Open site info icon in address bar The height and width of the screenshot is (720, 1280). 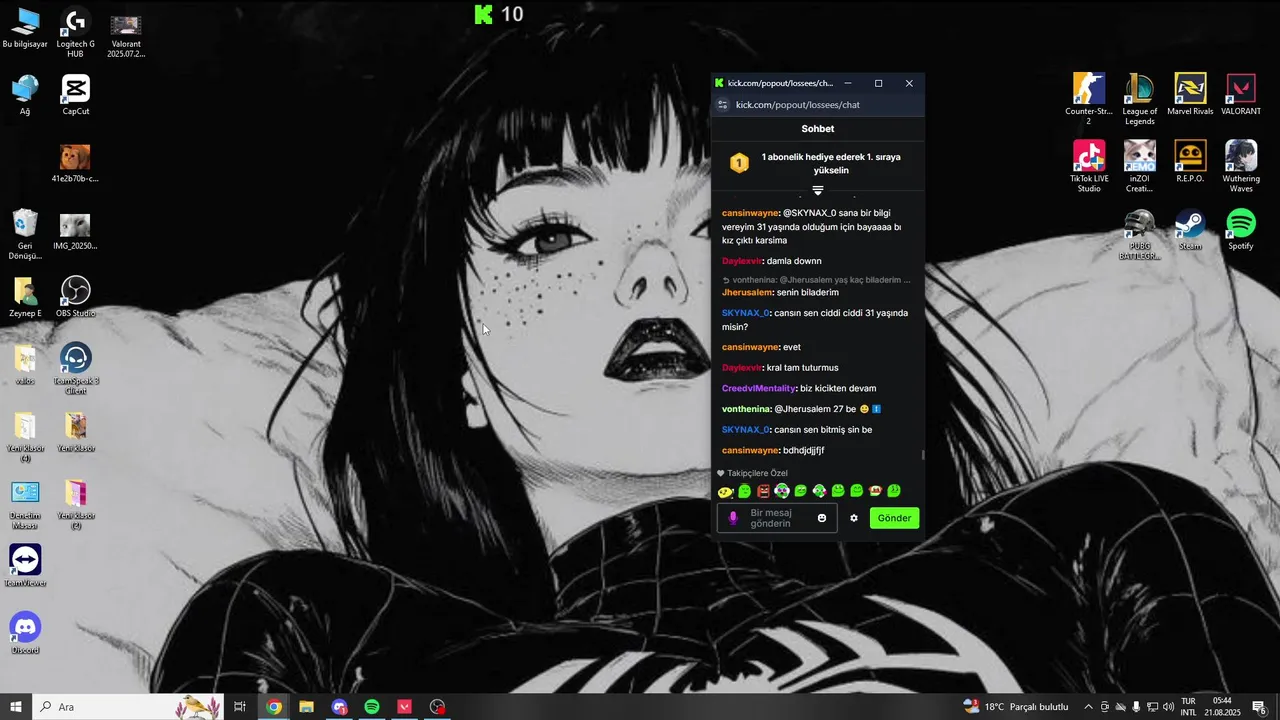pyautogui.click(x=723, y=105)
